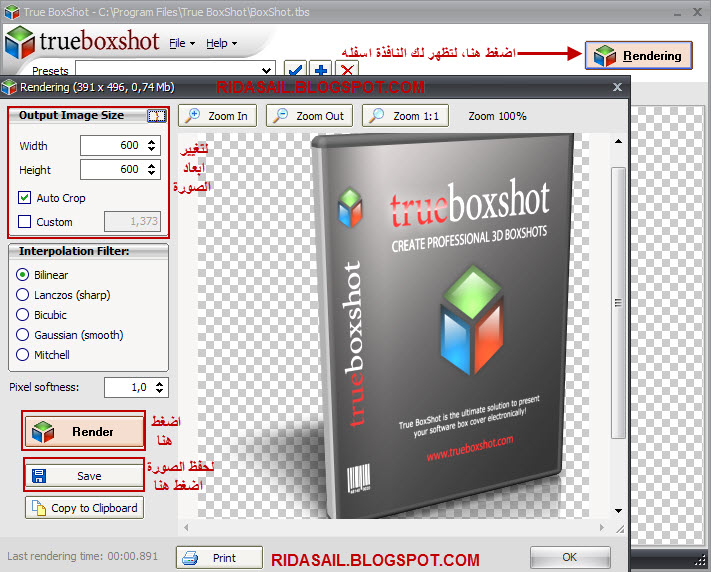This screenshot has width=711, height=572.
Task: Increase Pixel softness with up arrow
Action: click(159, 384)
